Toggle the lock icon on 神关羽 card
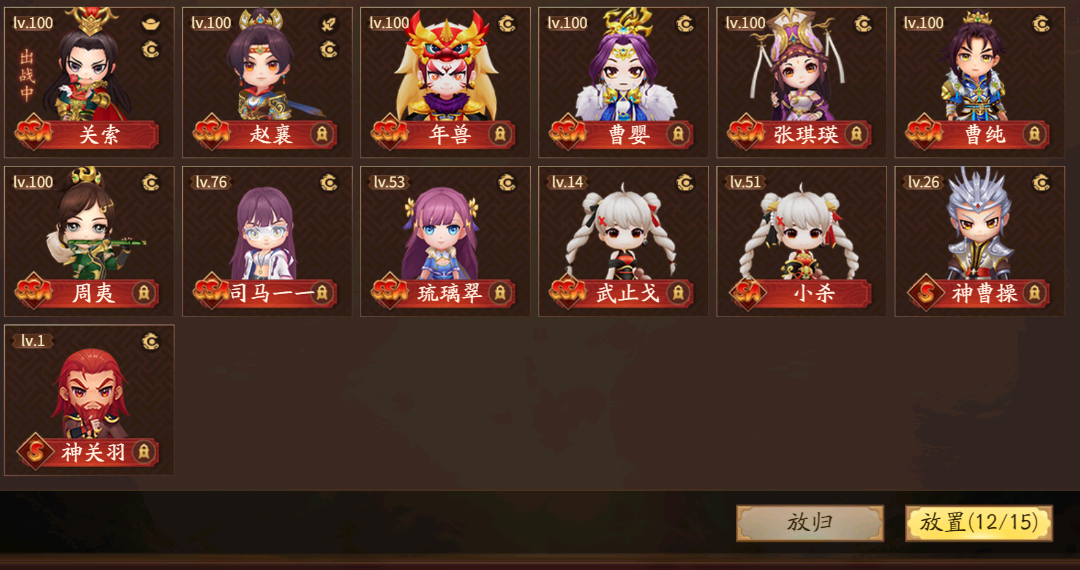This screenshot has width=1080, height=570. 143,451
